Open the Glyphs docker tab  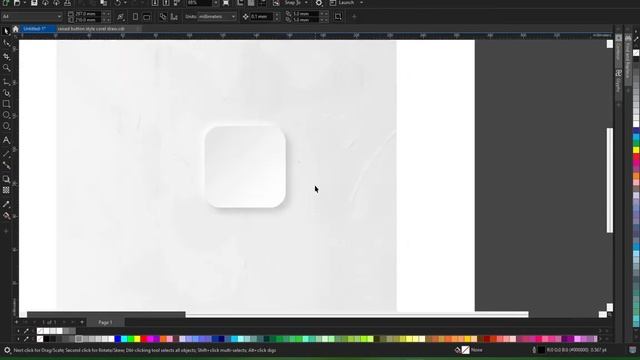(x=619, y=82)
